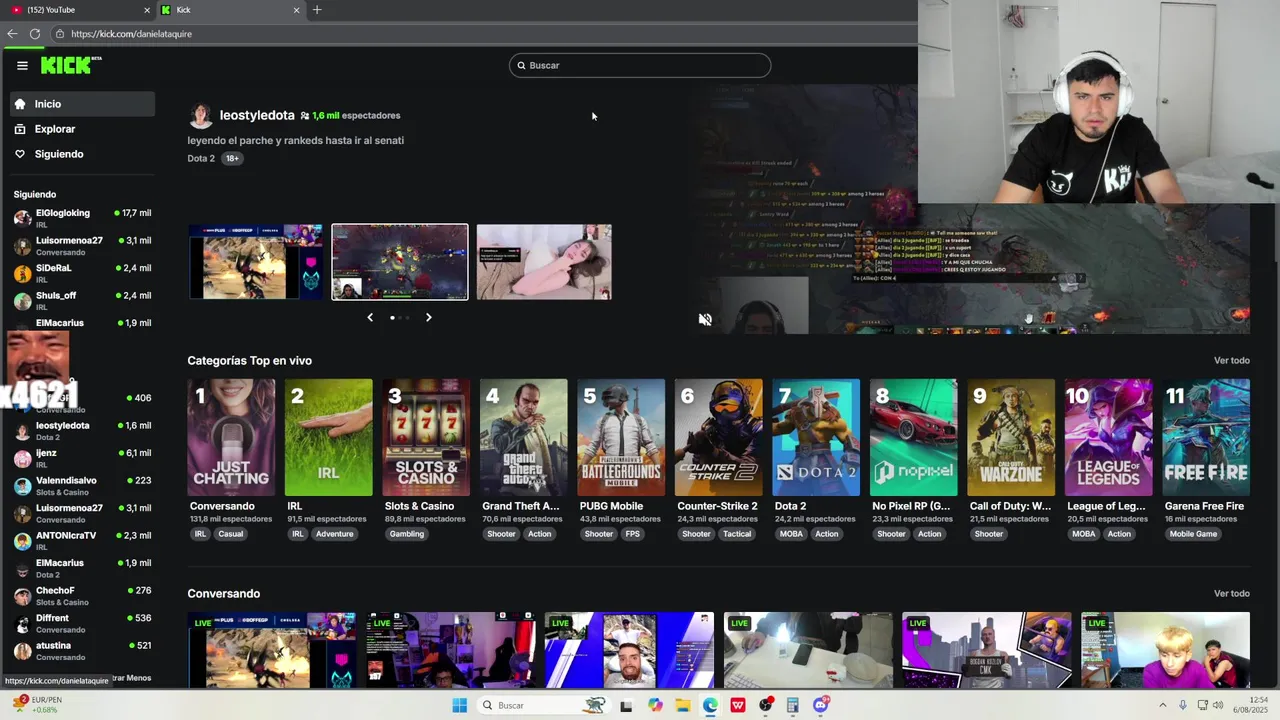Click Ver todo for Conversando section
This screenshot has width=1280, height=720.
pyautogui.click(x=1232, y=593)
